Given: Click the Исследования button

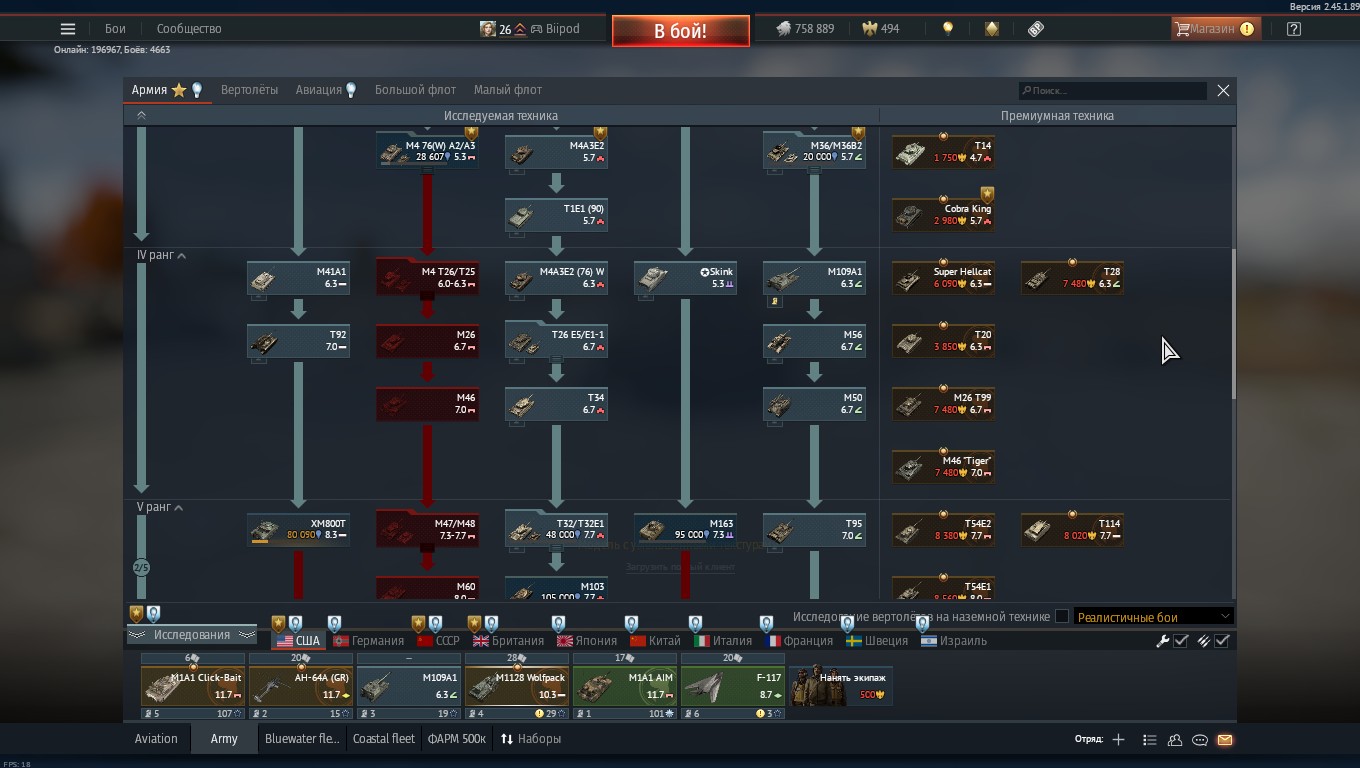Looking at the screenshot, I should pyautogui.click(x=192, y=635).
